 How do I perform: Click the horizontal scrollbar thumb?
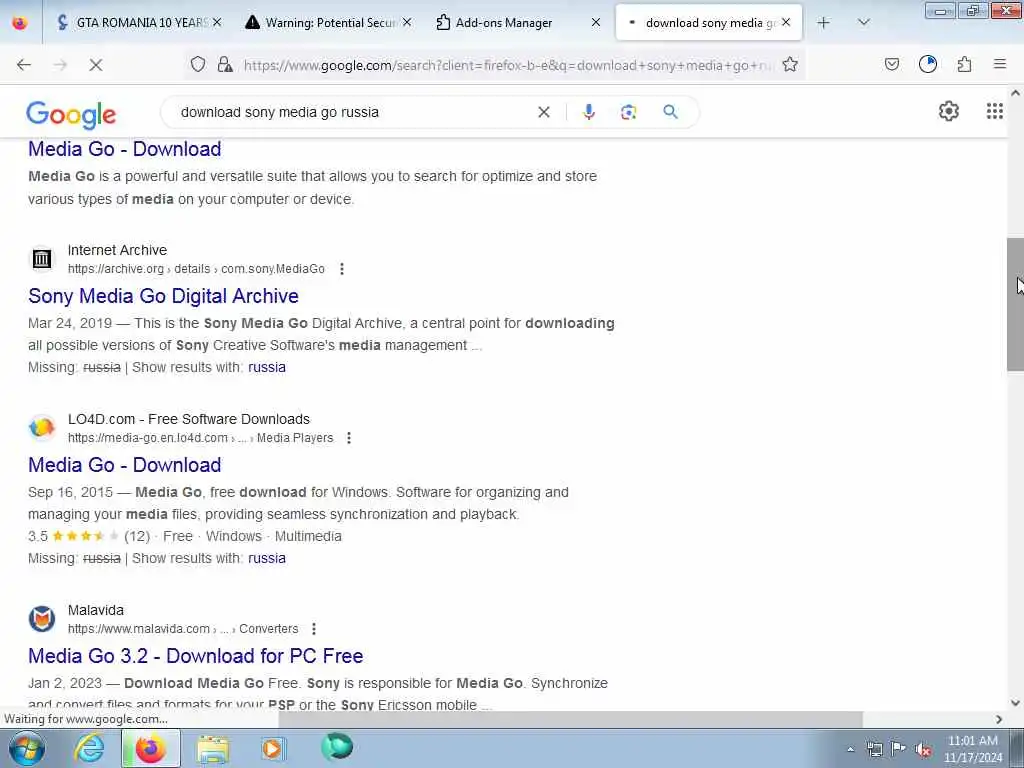coord(571,719)
